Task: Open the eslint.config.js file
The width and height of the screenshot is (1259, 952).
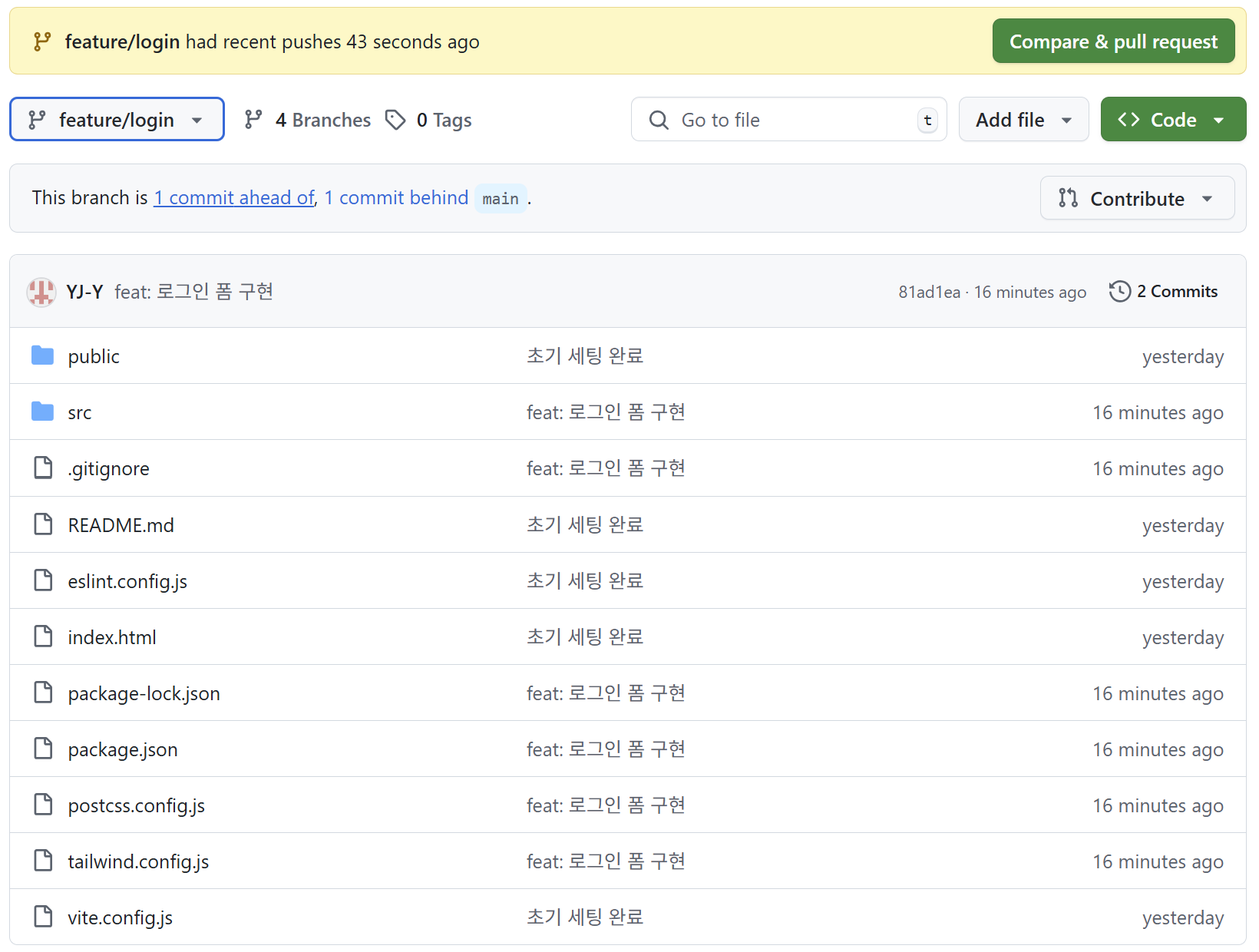Action: (x=127, y=581)
